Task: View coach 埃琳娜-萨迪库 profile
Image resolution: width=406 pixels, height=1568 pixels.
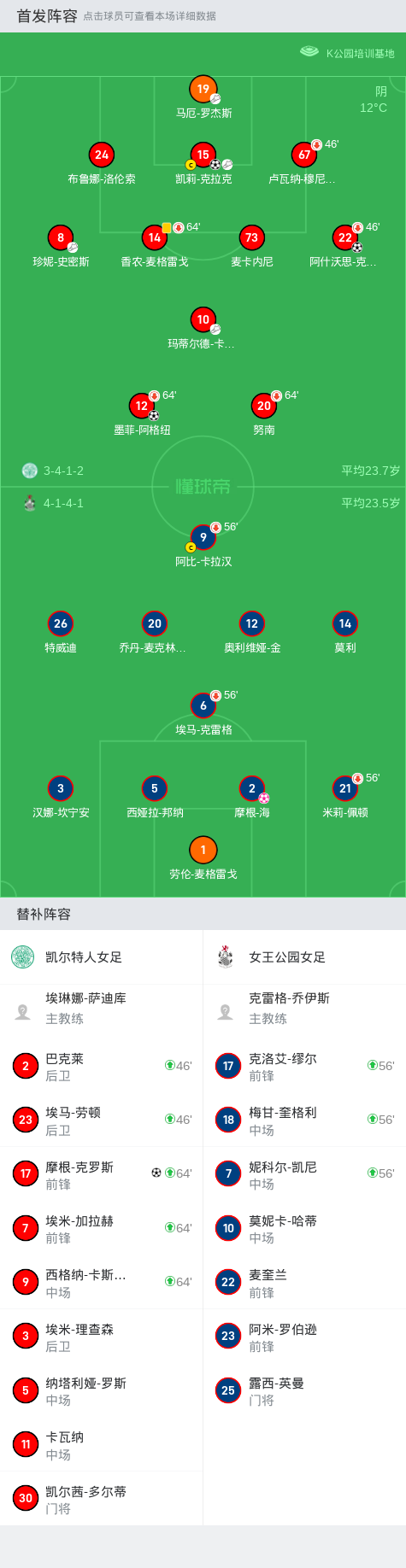Action: [x=101, y=1009]
